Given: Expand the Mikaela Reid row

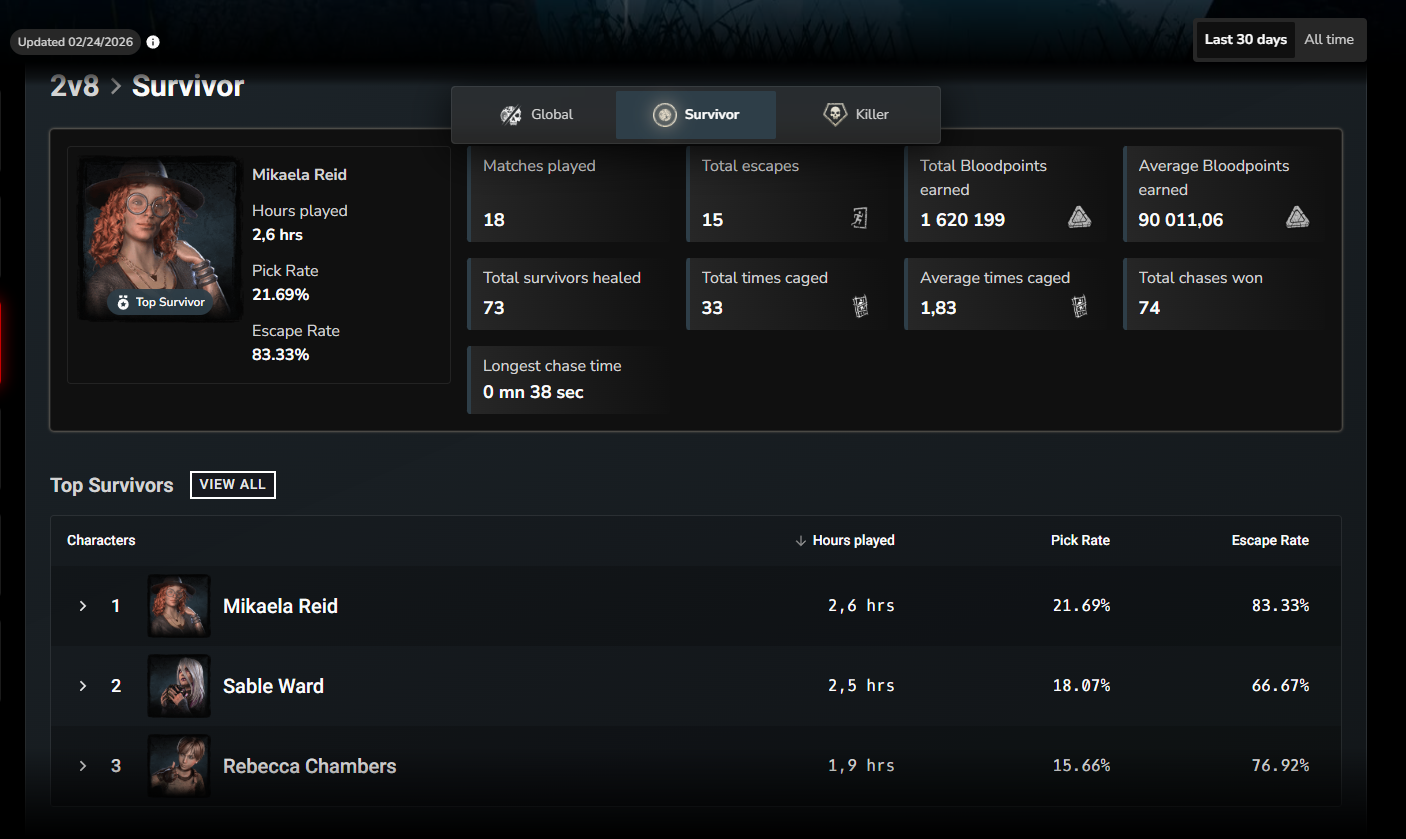Looking at the screenshot, I should [83, 606].
